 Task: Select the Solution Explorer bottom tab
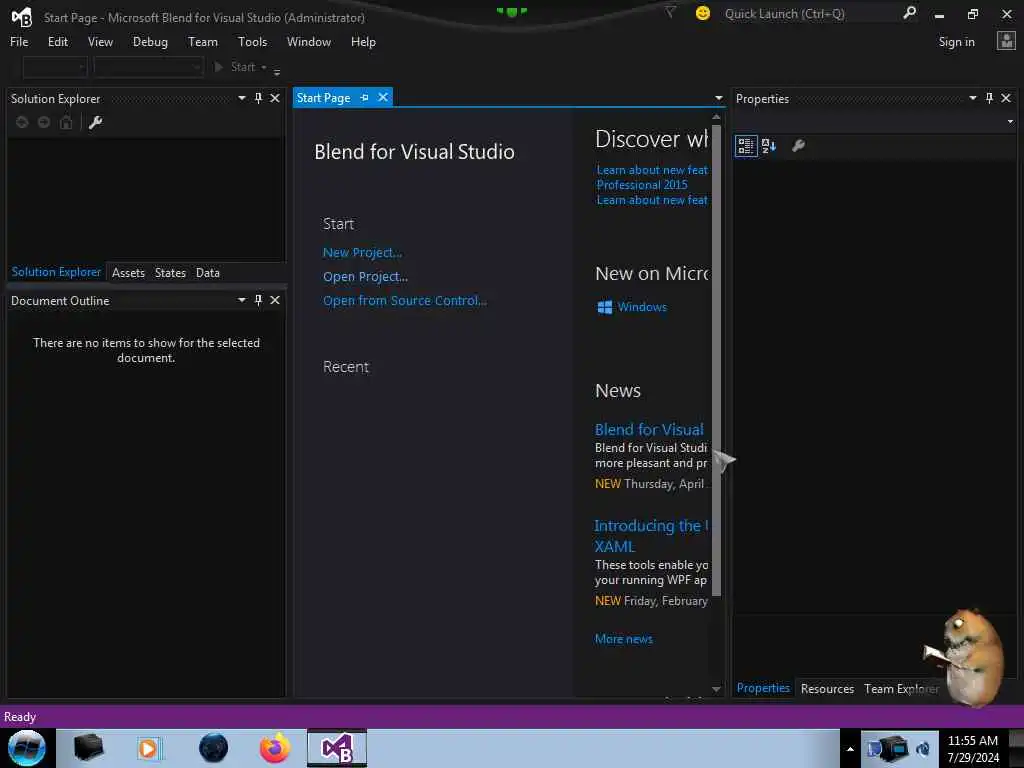[56, 272]
